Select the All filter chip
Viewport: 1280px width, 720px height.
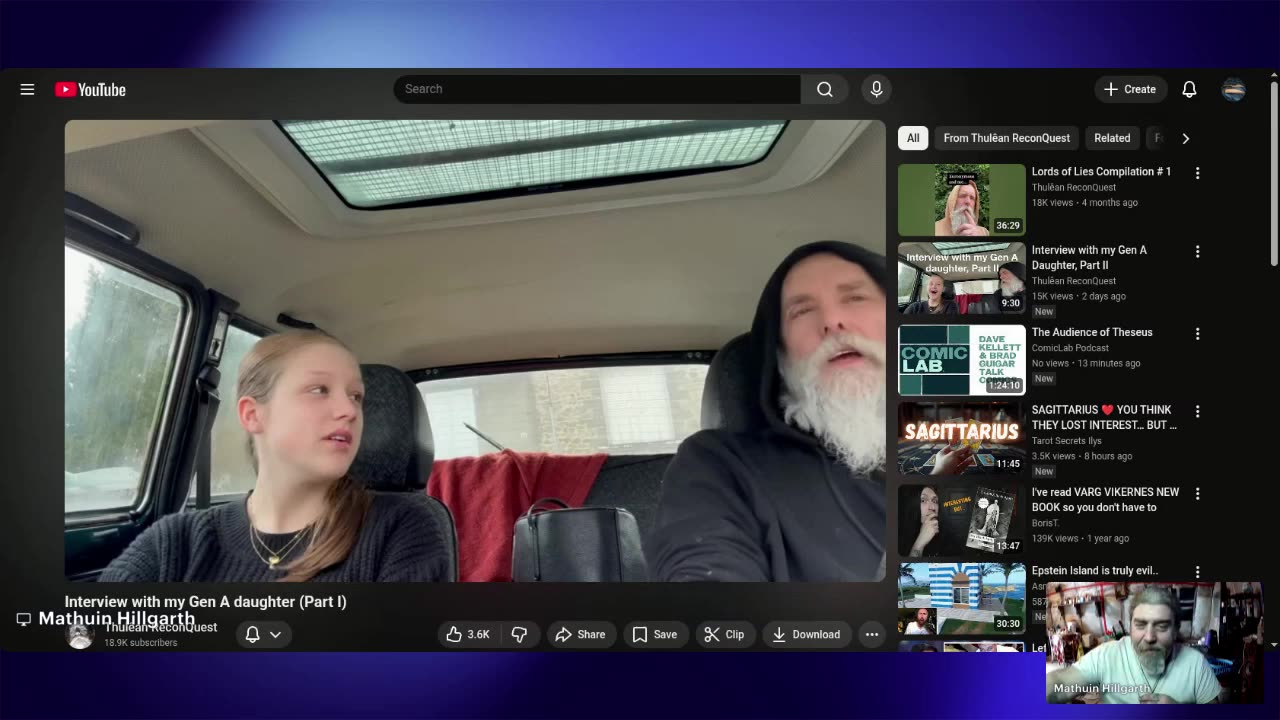tap(913, 138)
